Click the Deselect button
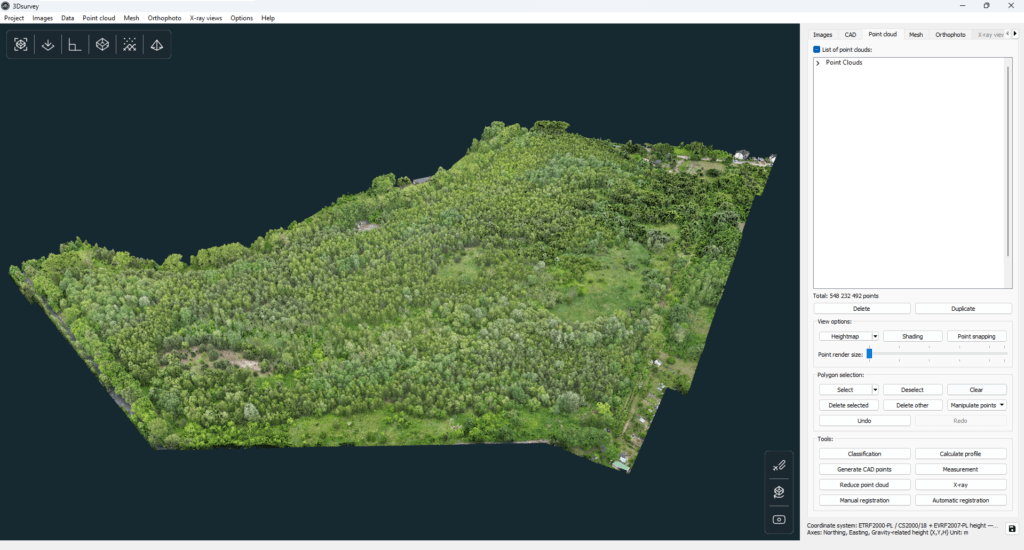The image size is (1024, 550). tap(912, 390)
